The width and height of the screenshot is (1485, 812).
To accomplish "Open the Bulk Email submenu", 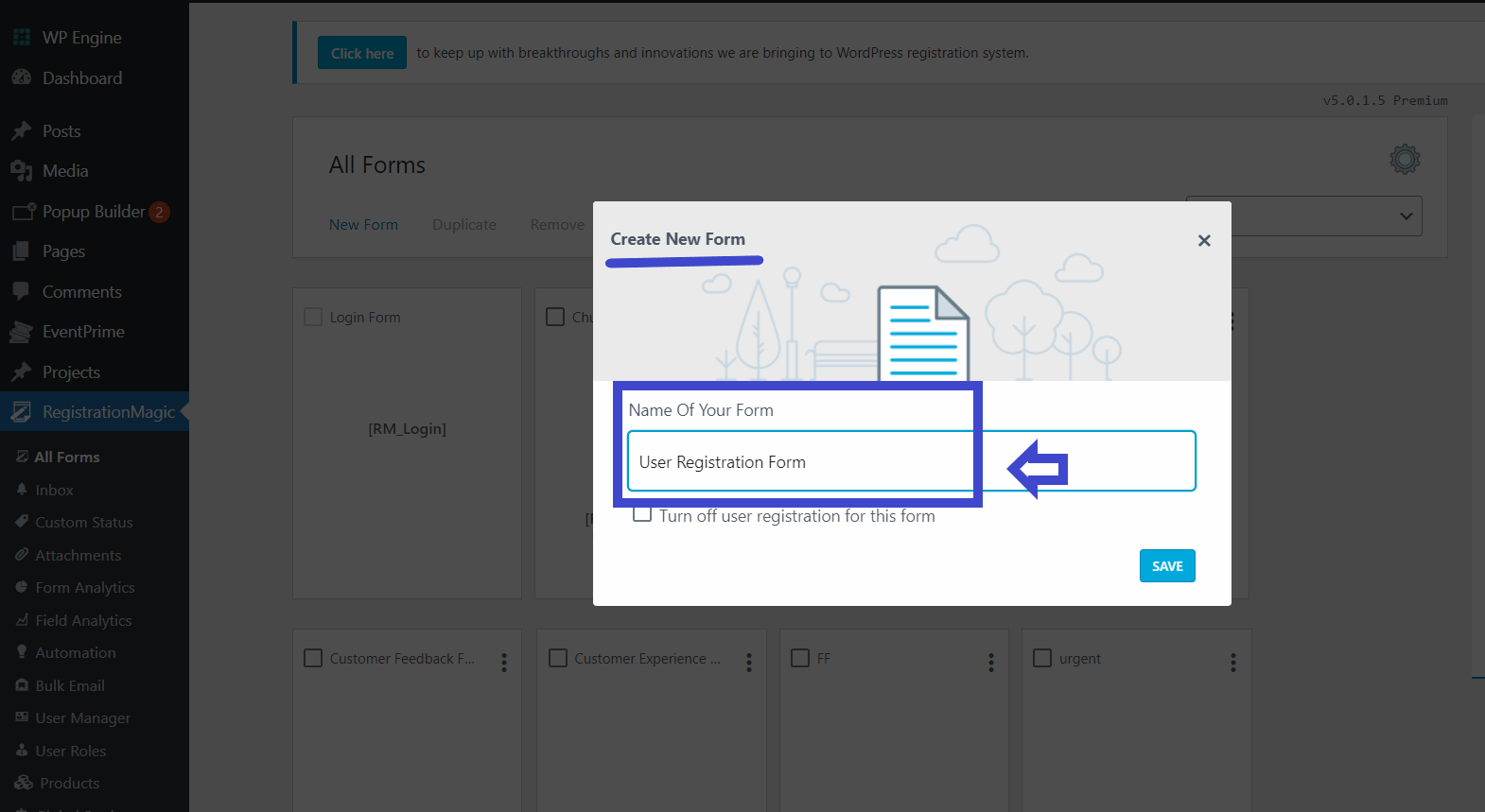I will pos(70,685).
